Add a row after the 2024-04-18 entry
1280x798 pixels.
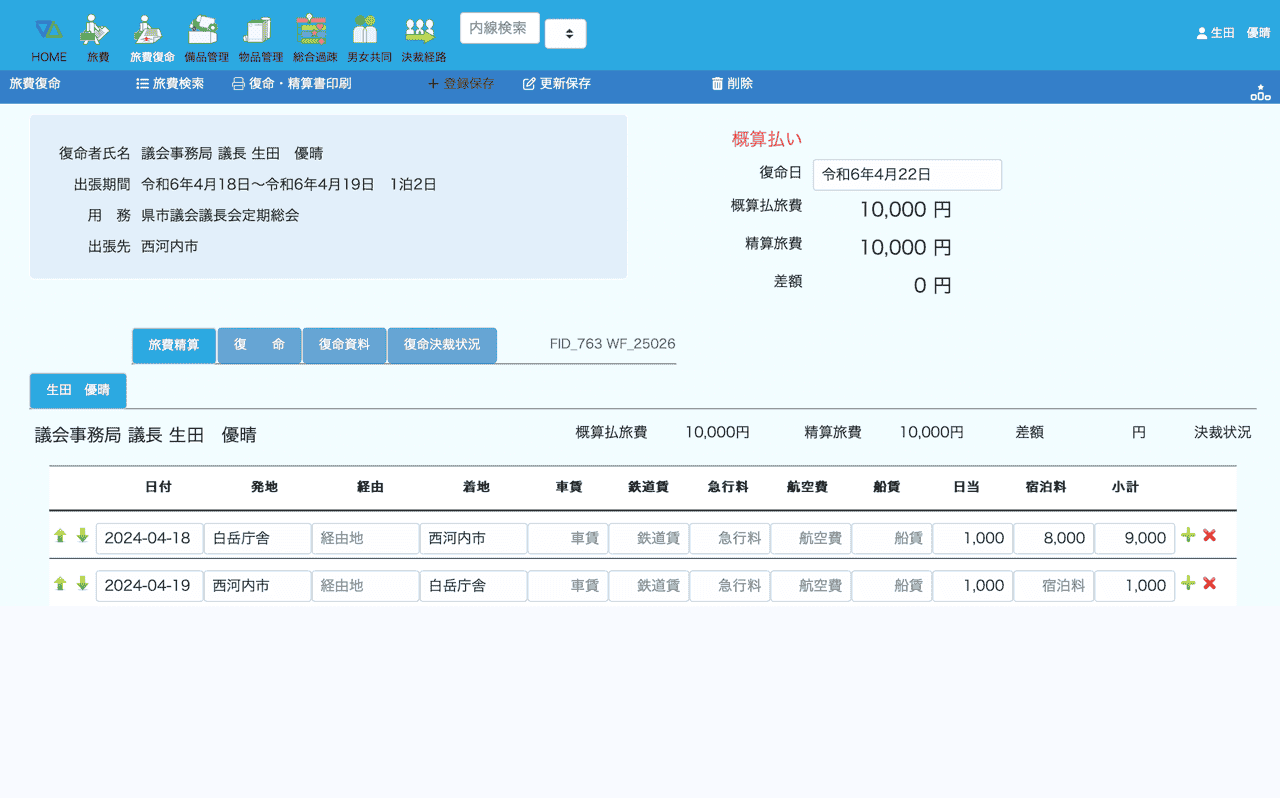[1188, 536]
